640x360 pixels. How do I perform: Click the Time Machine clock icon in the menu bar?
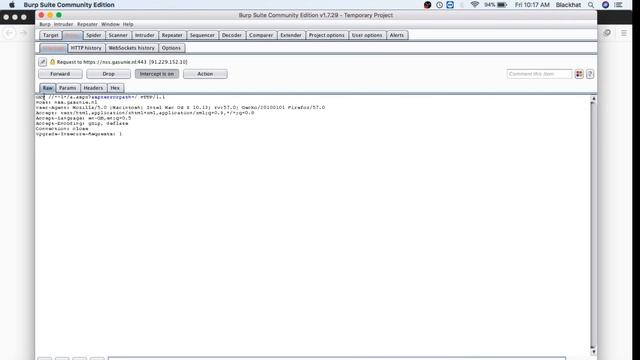point(439,5)
